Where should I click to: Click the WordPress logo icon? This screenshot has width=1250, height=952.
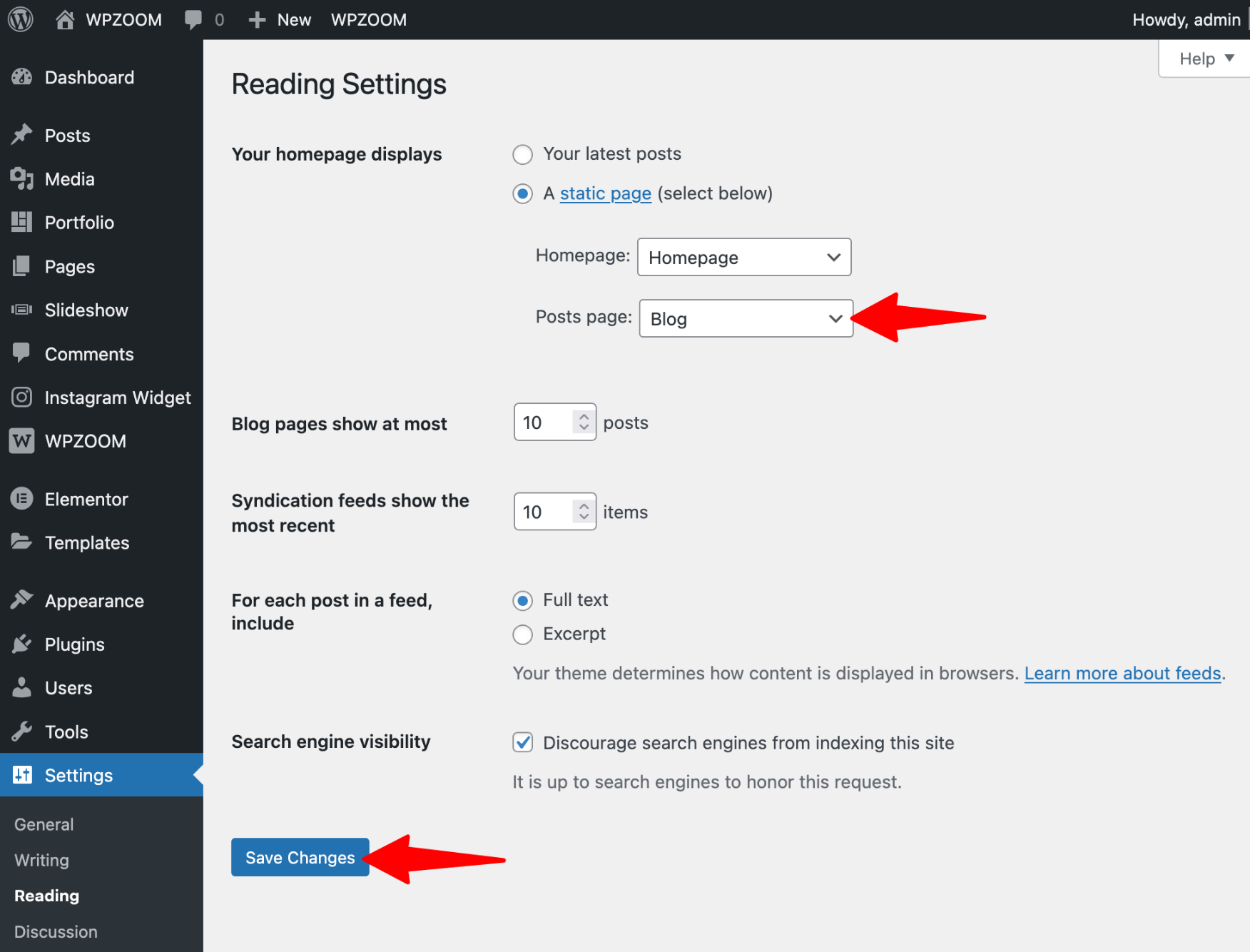[21, 19]
